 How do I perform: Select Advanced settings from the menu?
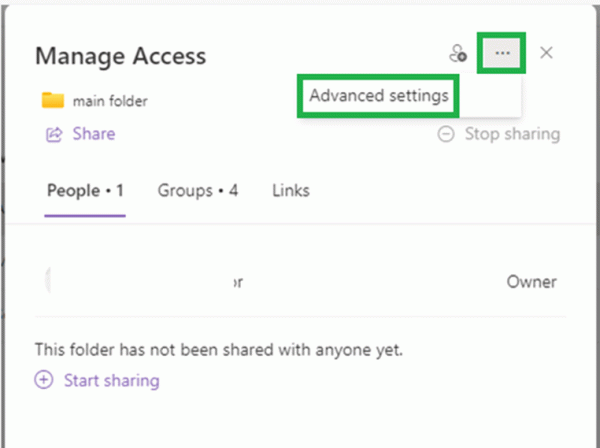[x=378, y=96]
